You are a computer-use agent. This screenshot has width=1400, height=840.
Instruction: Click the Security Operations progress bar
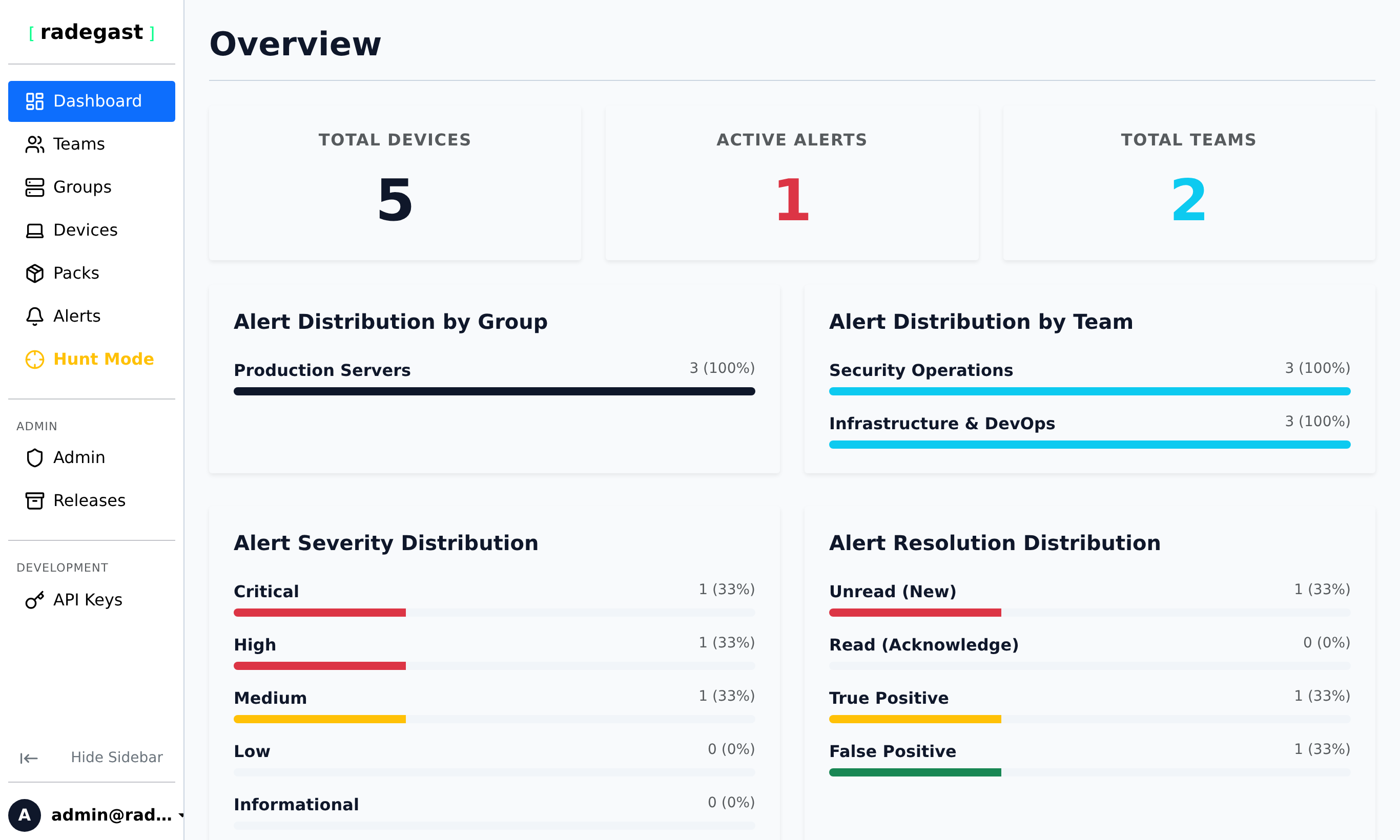(x=1089, y=391)
